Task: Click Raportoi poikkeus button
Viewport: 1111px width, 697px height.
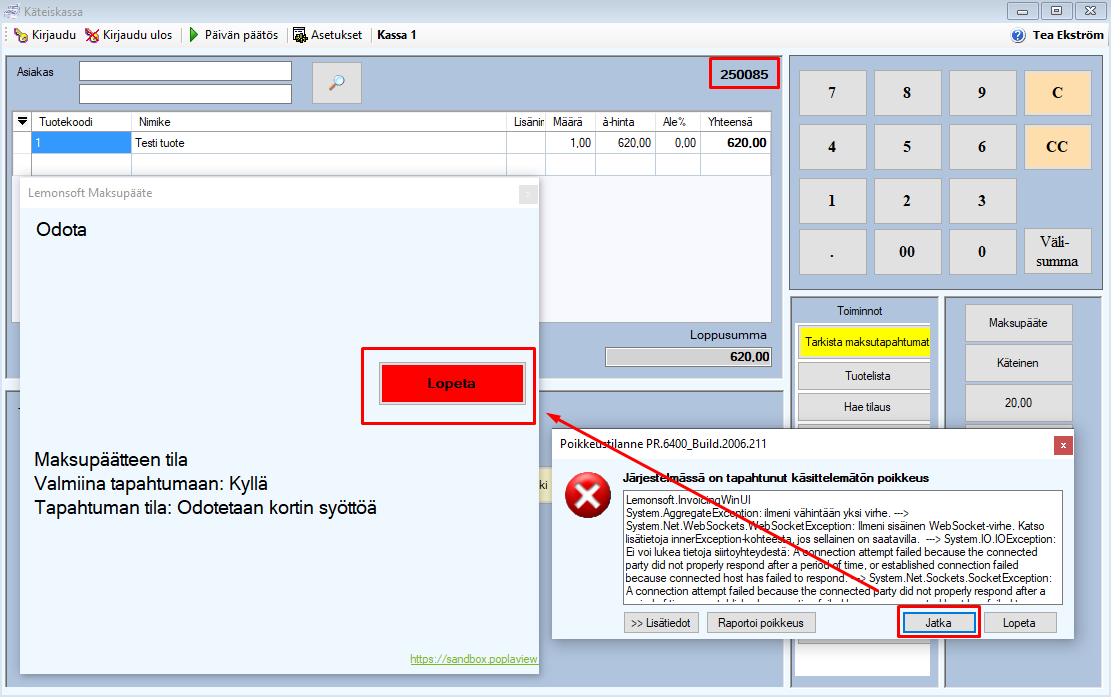Action: 762,622
